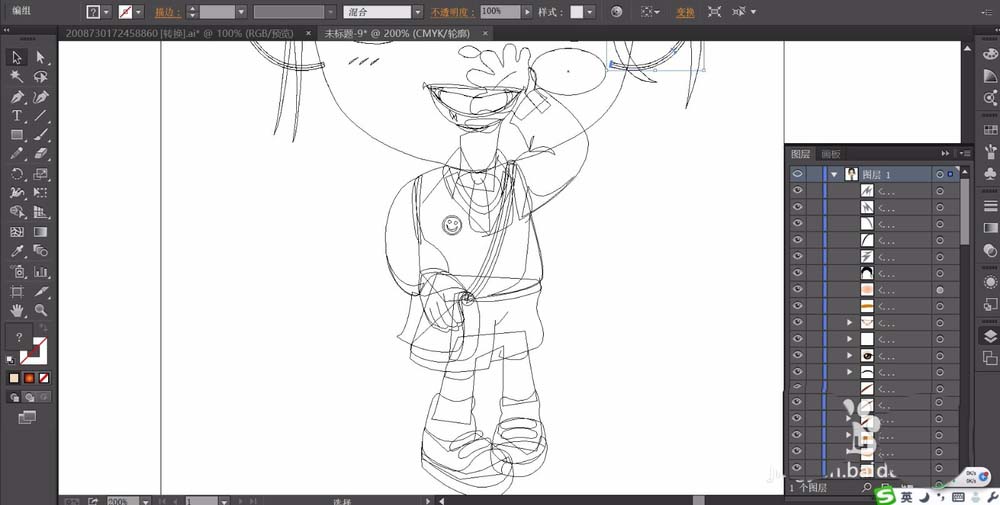Open the 样式 graphic style dropdown arrow
This screenshot has height=505, width=1000.
pyautogui.click(x=590, y=12)
